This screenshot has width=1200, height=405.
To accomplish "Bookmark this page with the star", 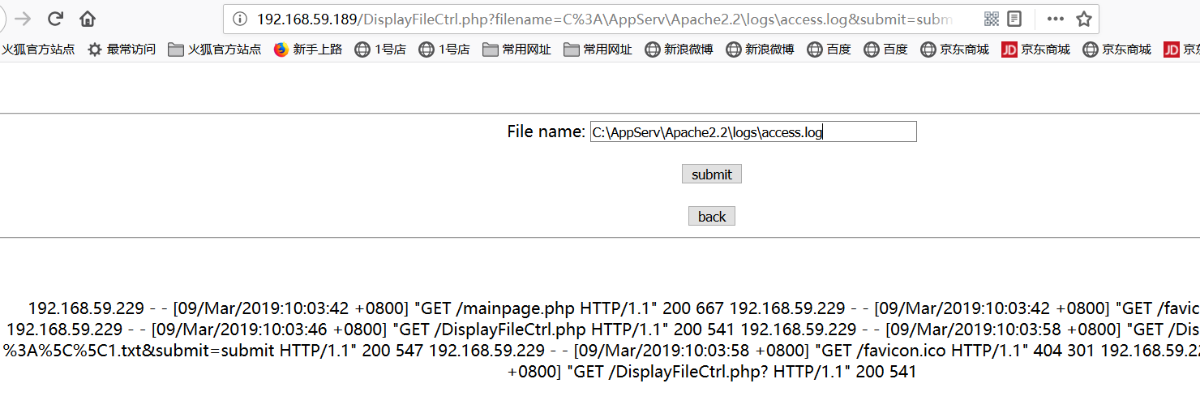I will [x=1083, y=19].
